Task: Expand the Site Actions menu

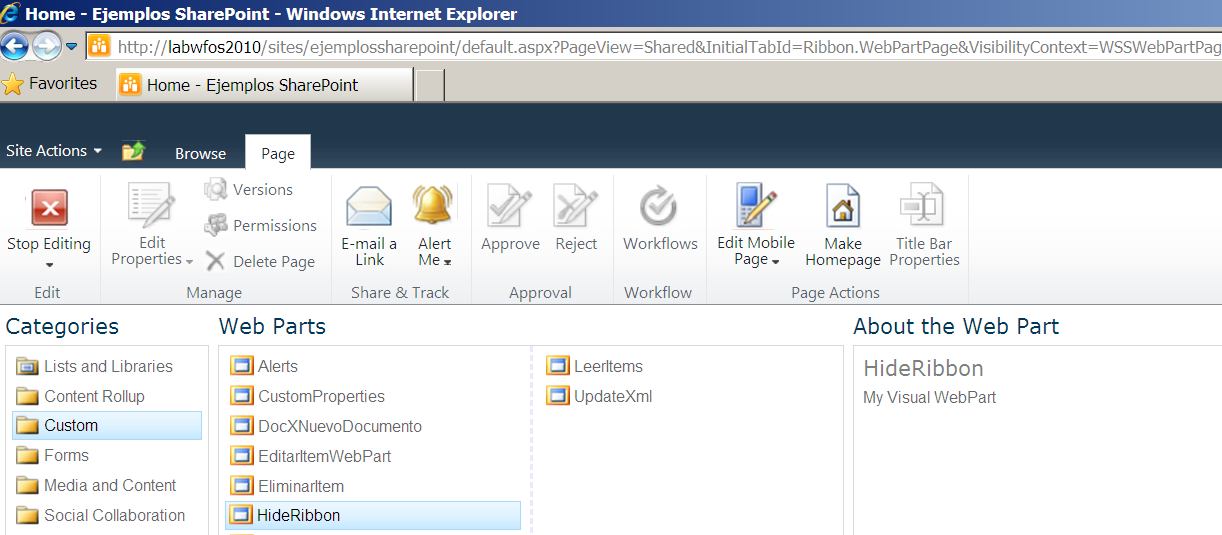Action: 54,150
